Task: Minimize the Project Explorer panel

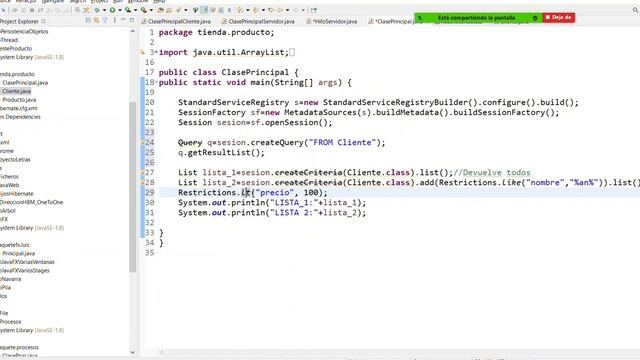Action: coord(123,20)
